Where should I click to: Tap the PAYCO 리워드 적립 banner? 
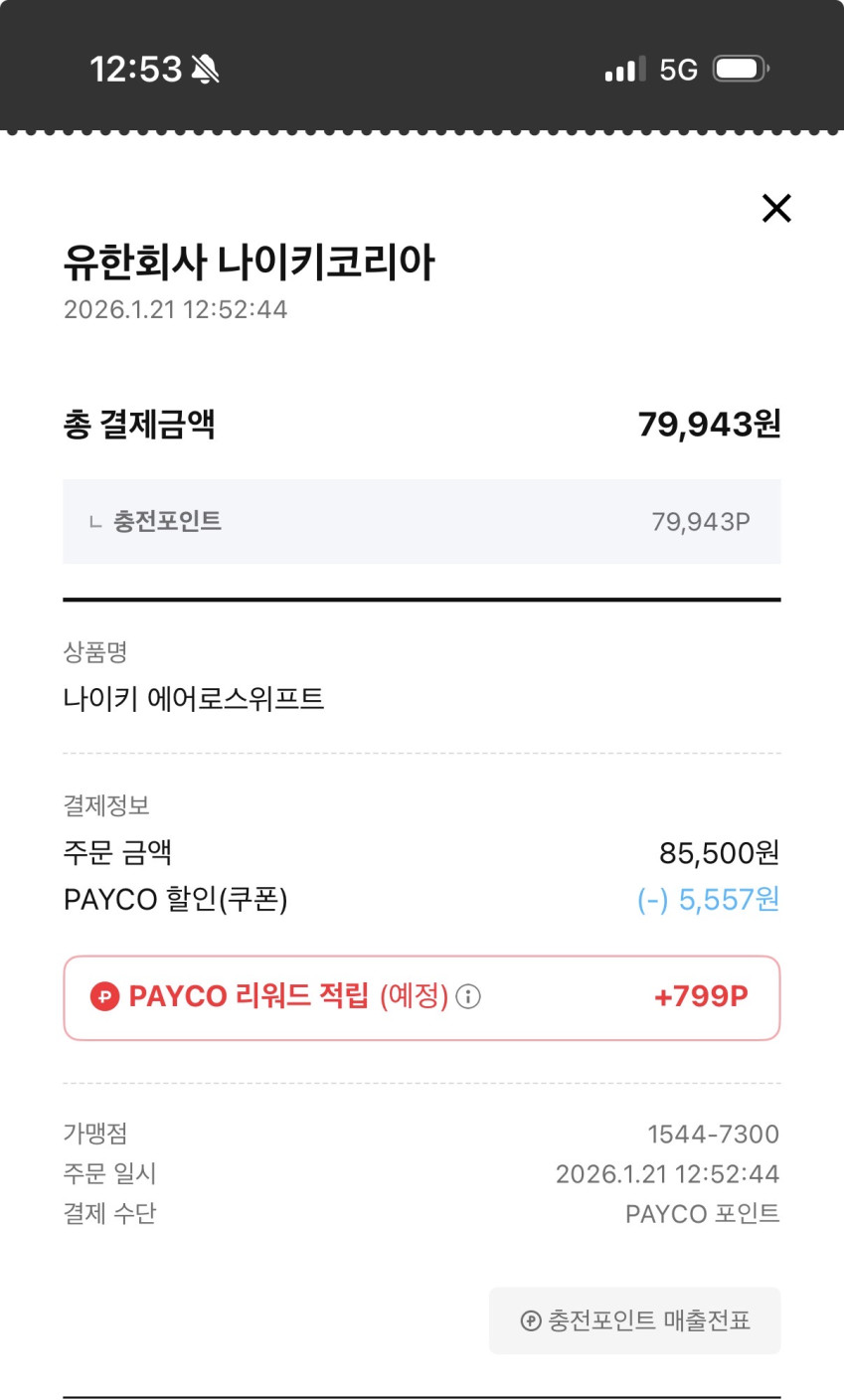coord(422,998)
